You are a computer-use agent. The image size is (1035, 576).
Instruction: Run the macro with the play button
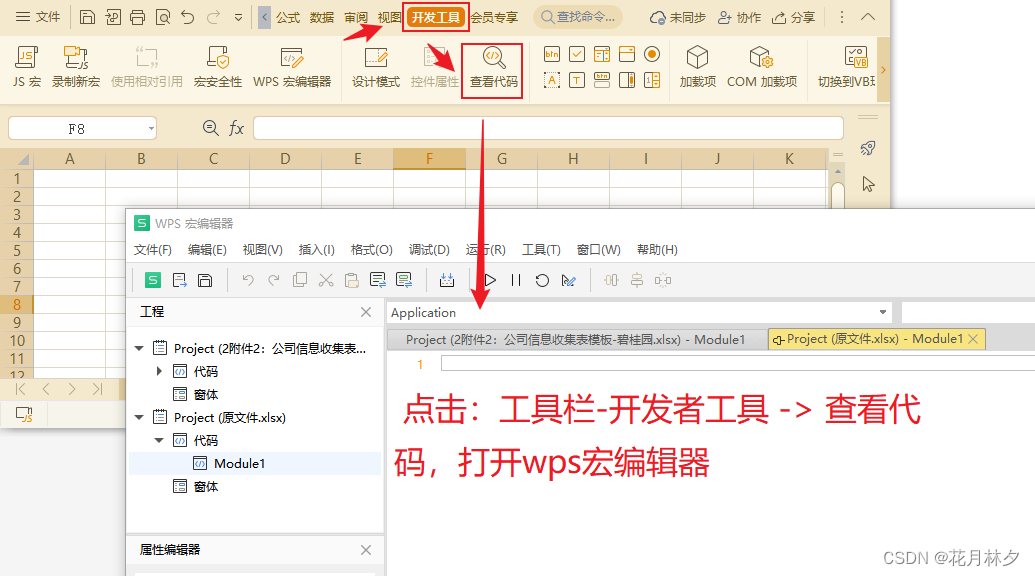pyautogui.click(x=490, y=280)
